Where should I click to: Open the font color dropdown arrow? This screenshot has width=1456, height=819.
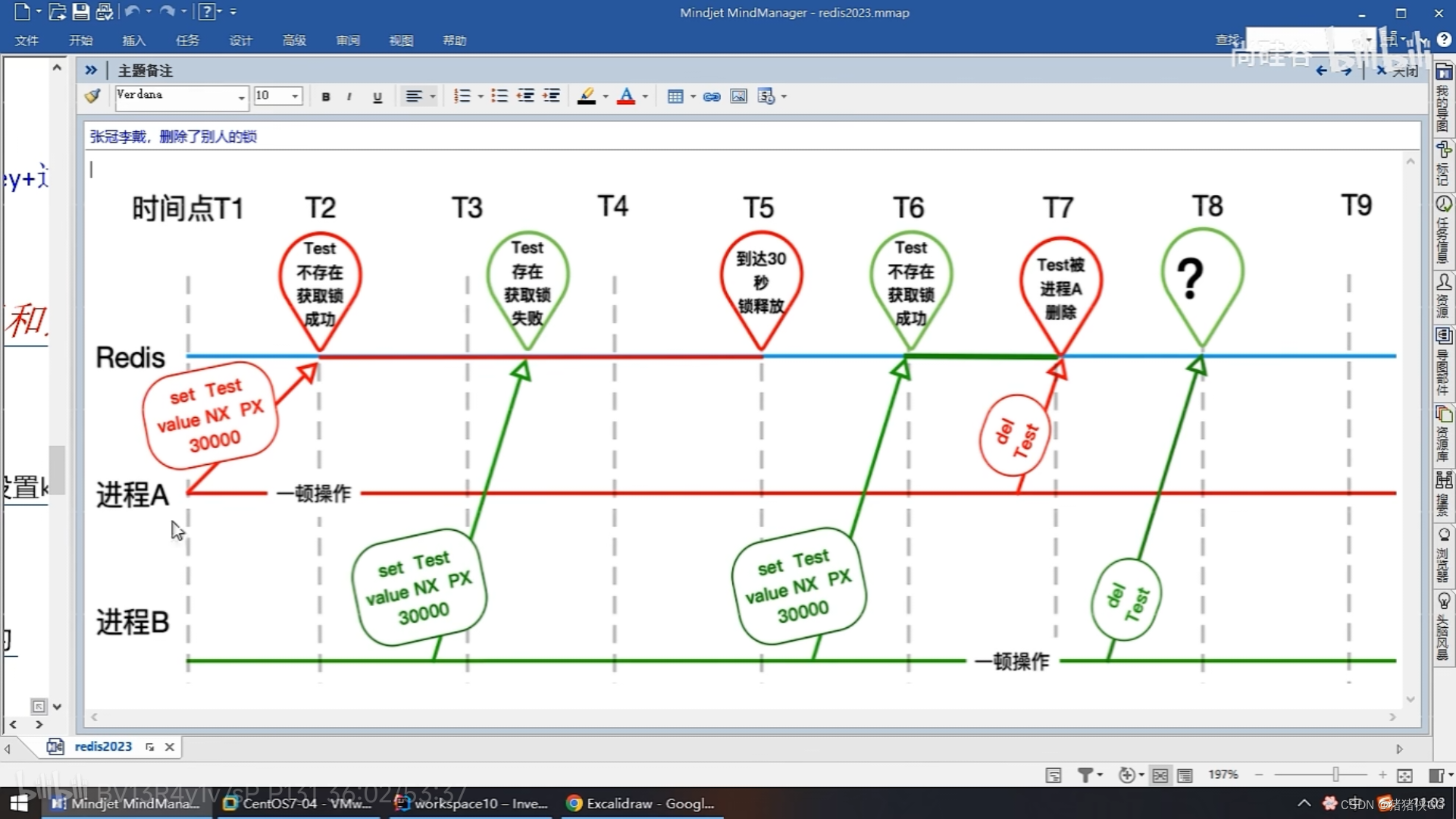[645, 96]
